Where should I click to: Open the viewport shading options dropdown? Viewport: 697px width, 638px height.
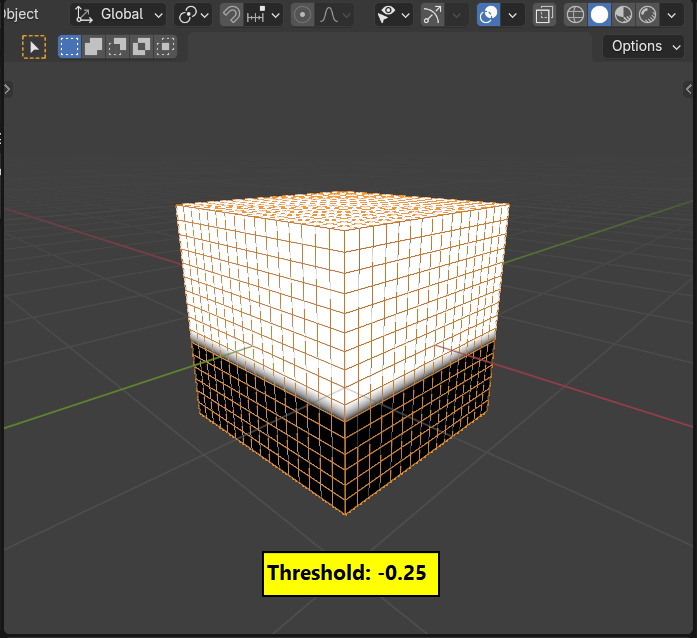click(x=672, y=15)
